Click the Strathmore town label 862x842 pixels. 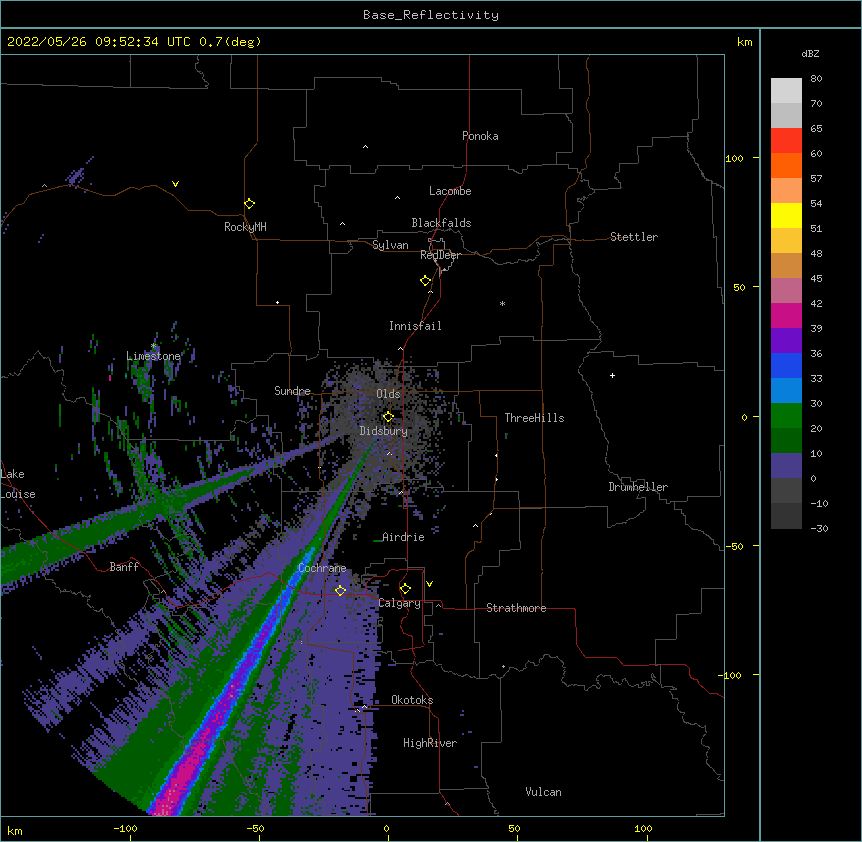tap(516, 608)
